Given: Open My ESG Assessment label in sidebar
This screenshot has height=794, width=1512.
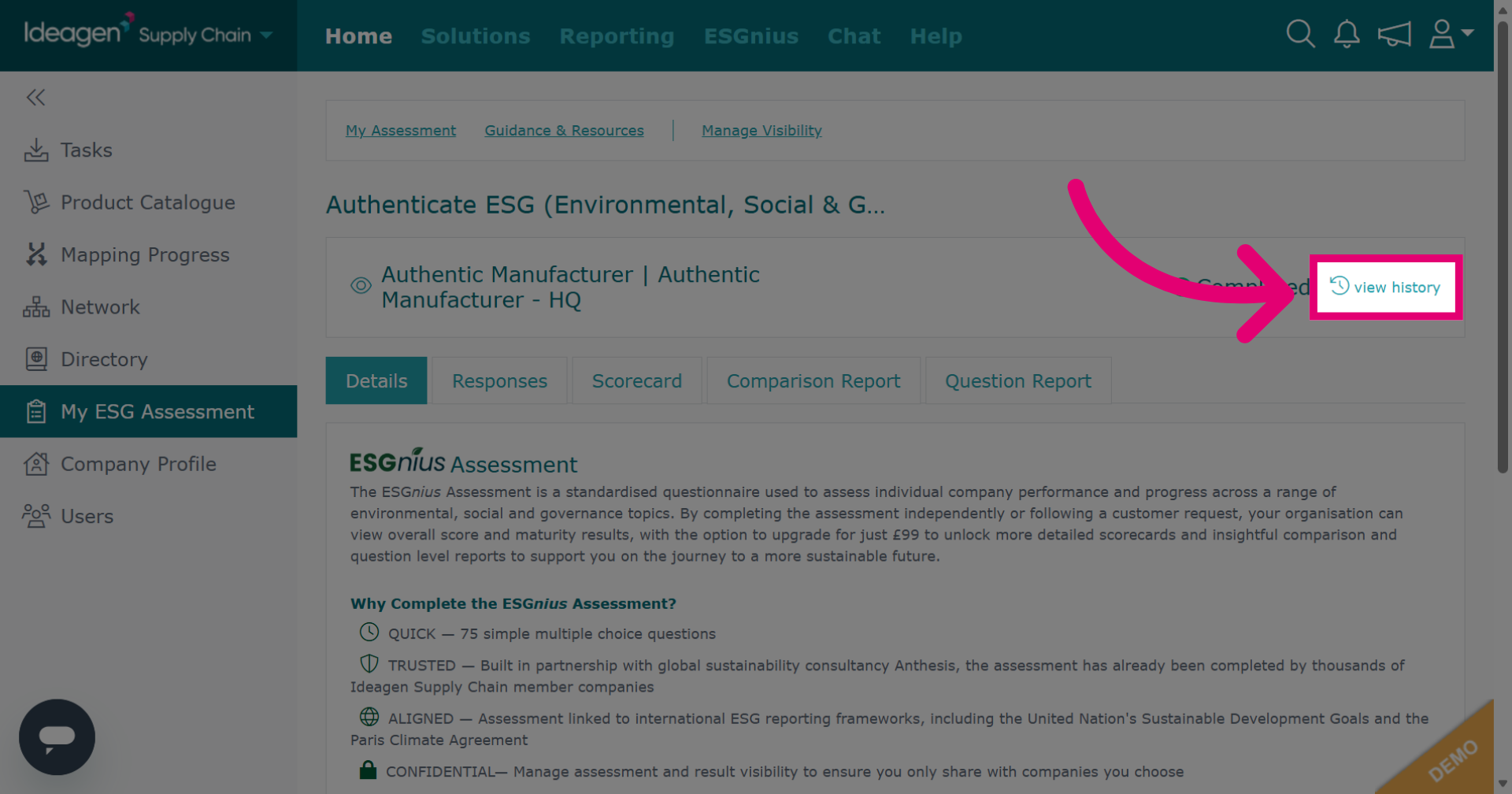Looking at the screenshot, I should click(x=157, y=411).
